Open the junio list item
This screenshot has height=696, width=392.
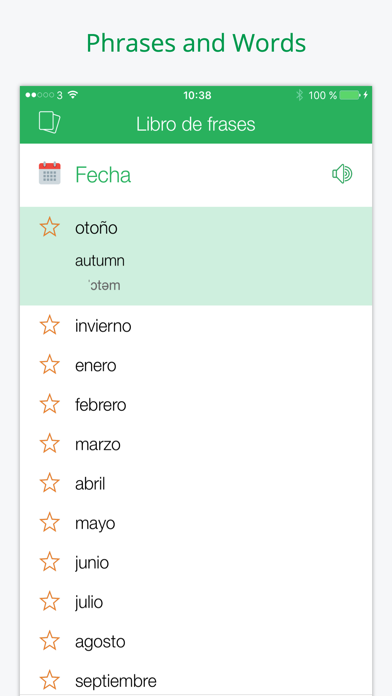pyautogui.click(x=196, y=562)
